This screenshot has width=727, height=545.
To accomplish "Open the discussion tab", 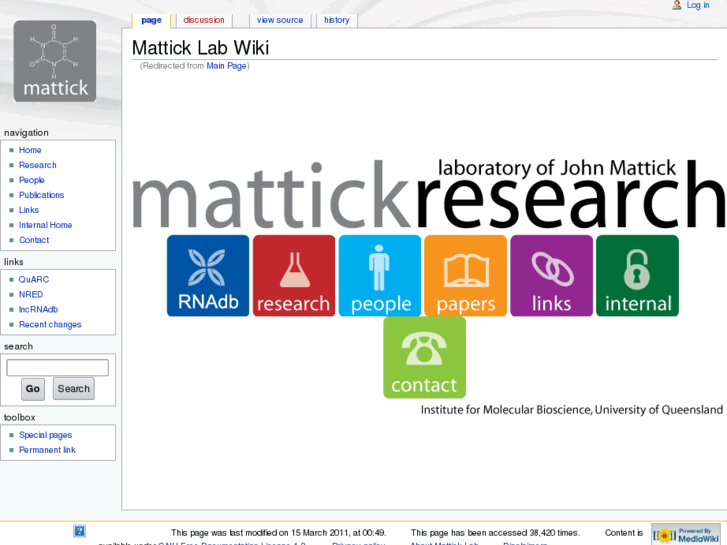I will (x=204, y=20).
